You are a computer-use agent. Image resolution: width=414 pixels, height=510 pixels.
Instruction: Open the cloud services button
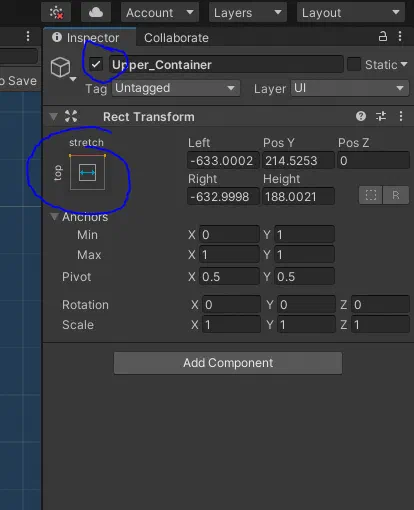[96, 13]
